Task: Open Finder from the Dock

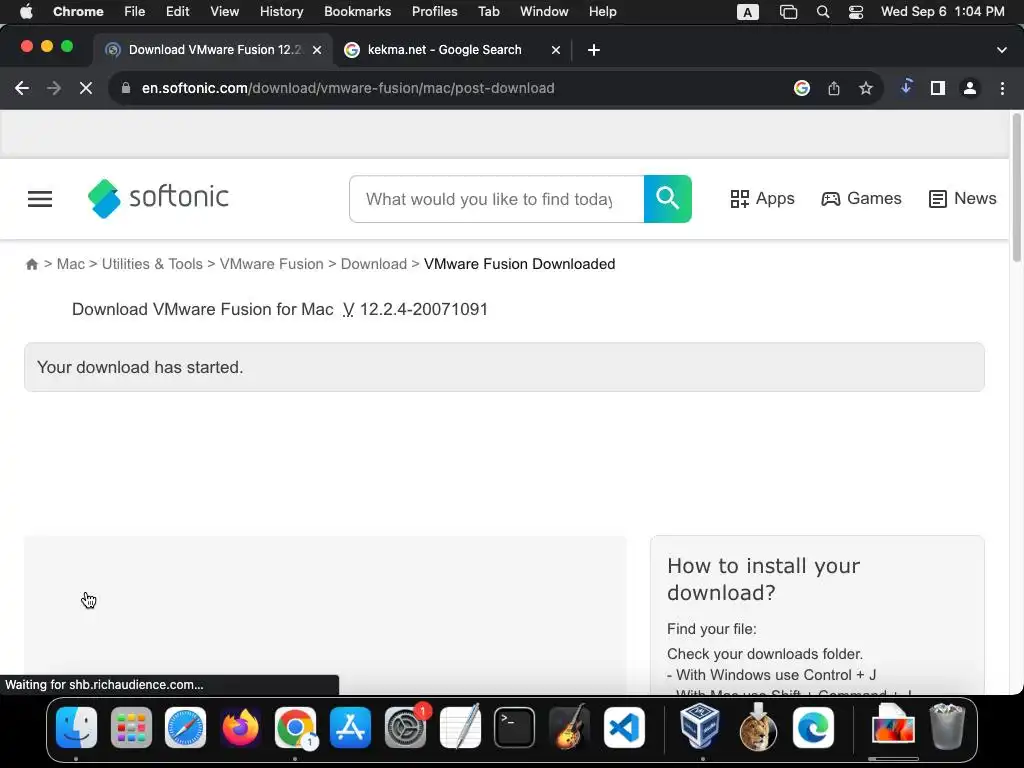Action: 76,728
